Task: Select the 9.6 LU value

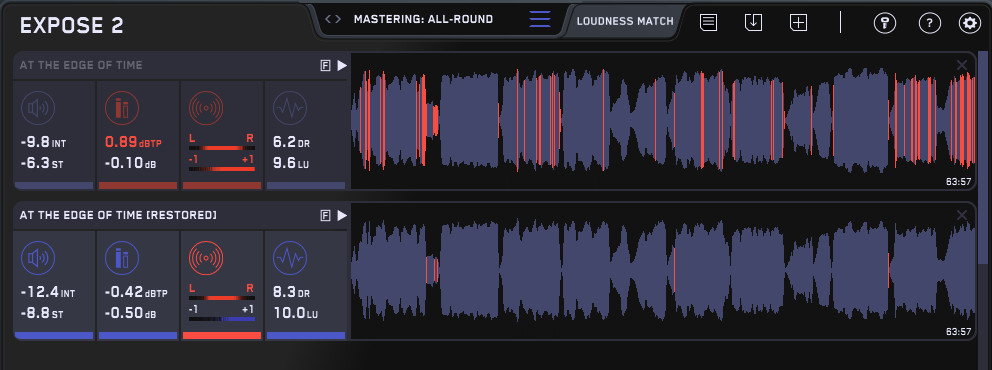Action: [x=292, y=164]
